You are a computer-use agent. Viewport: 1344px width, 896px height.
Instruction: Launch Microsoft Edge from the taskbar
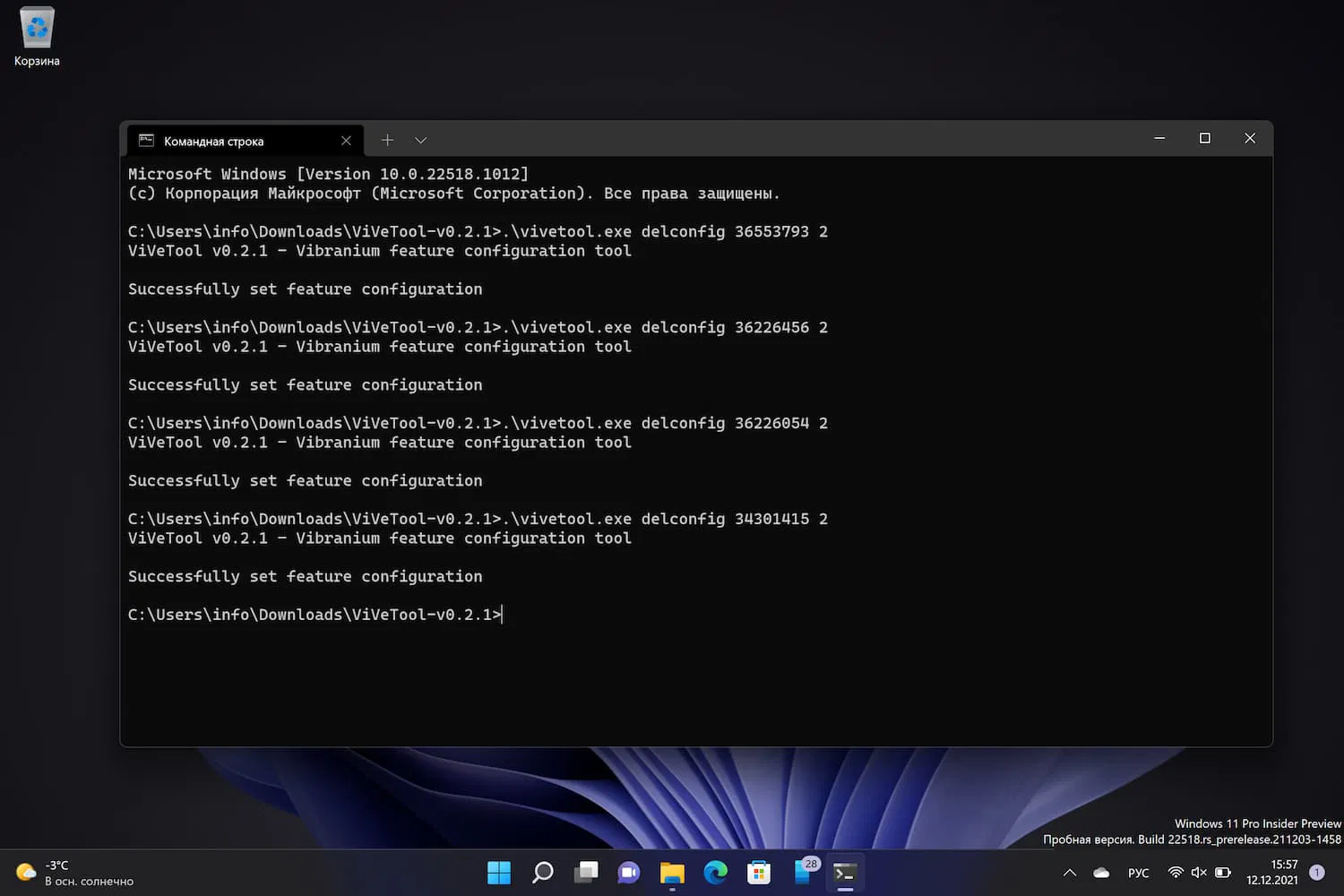[715, 873]
